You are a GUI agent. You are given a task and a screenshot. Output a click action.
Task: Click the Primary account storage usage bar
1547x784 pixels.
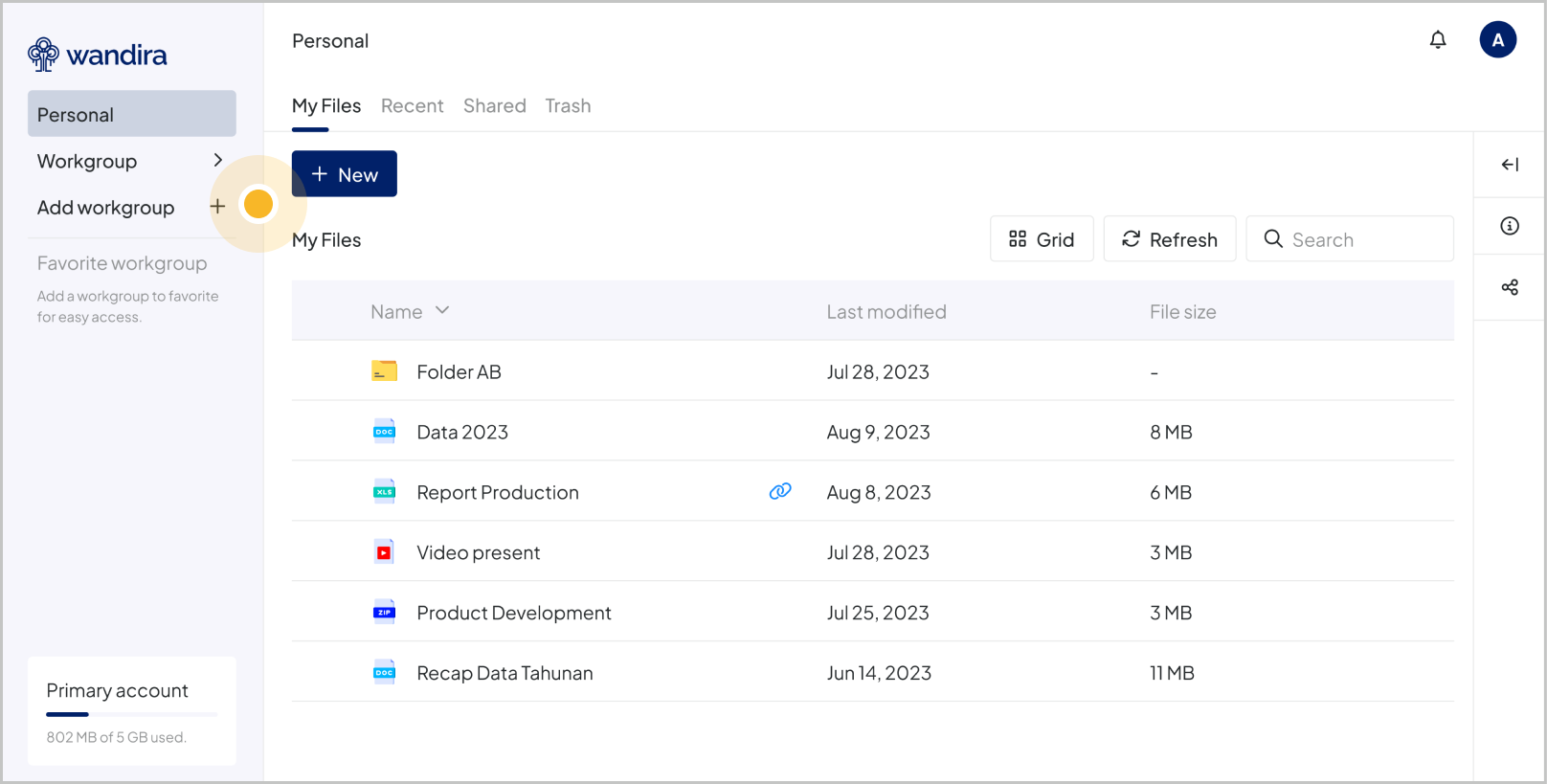pyautogui.click(x=132, y=714)
